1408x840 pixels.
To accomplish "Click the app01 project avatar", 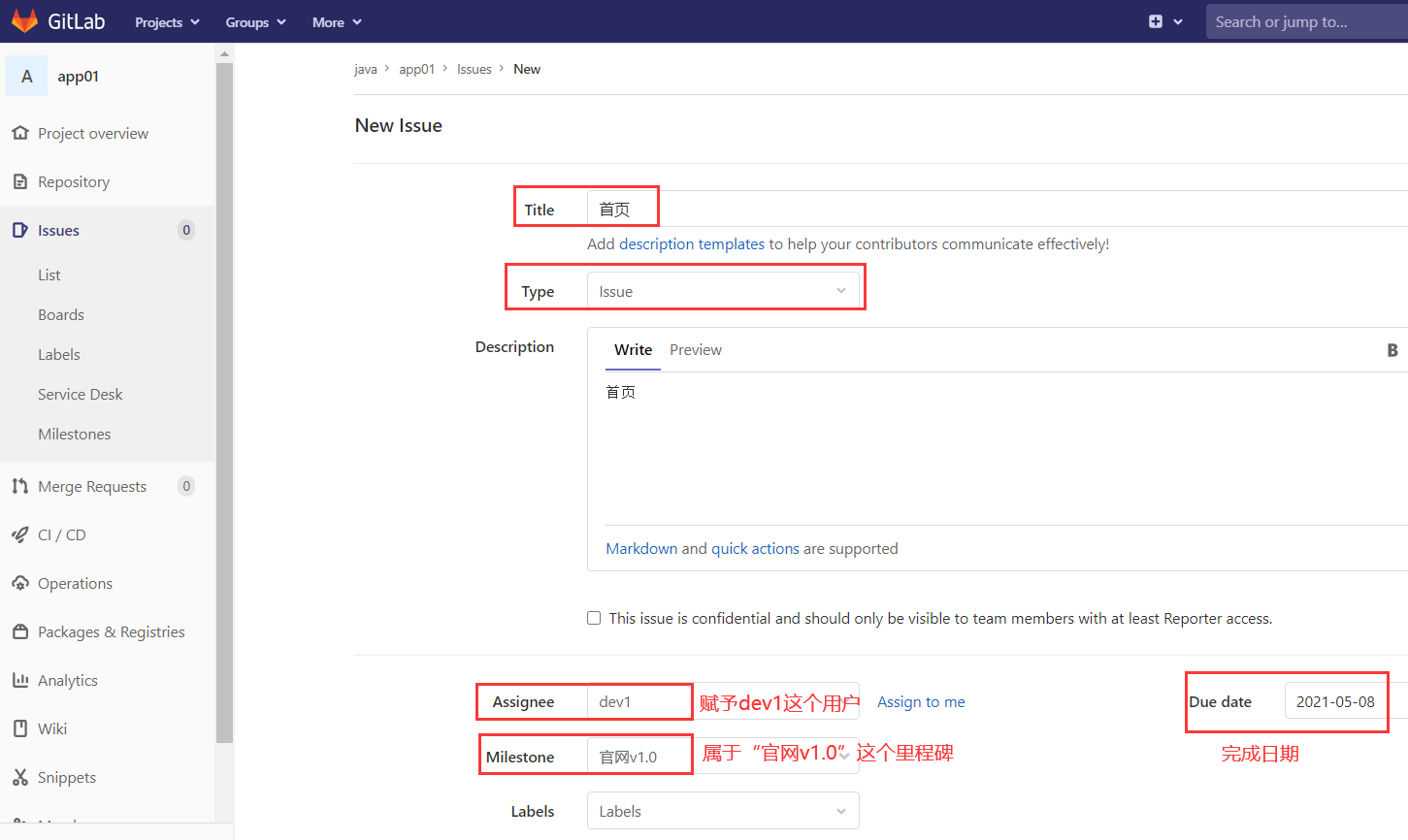I will click(x=27, y=77).
